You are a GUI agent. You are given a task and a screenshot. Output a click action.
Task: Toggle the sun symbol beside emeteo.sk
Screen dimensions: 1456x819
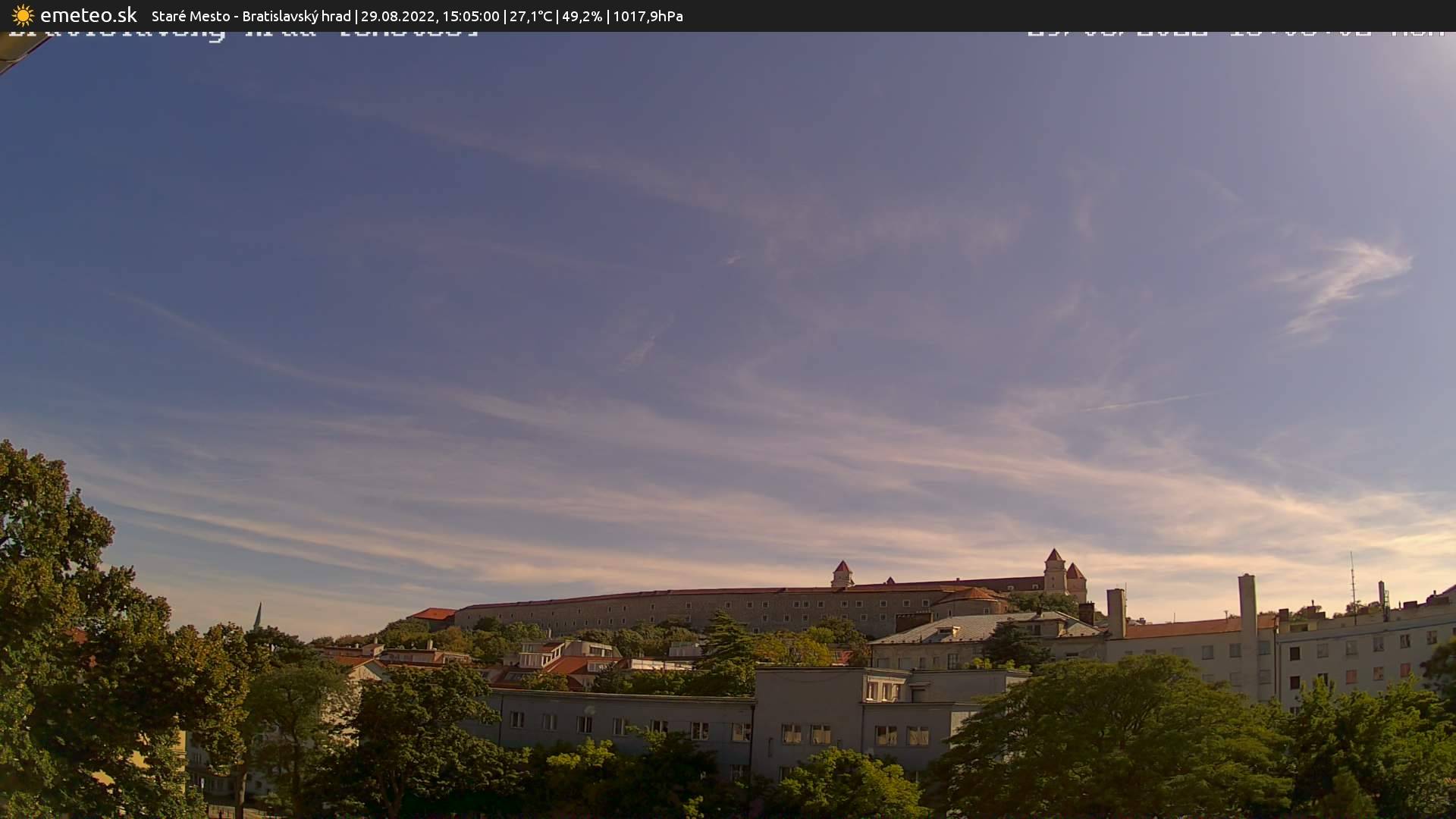pyautogui.click(x=24, y=15)
